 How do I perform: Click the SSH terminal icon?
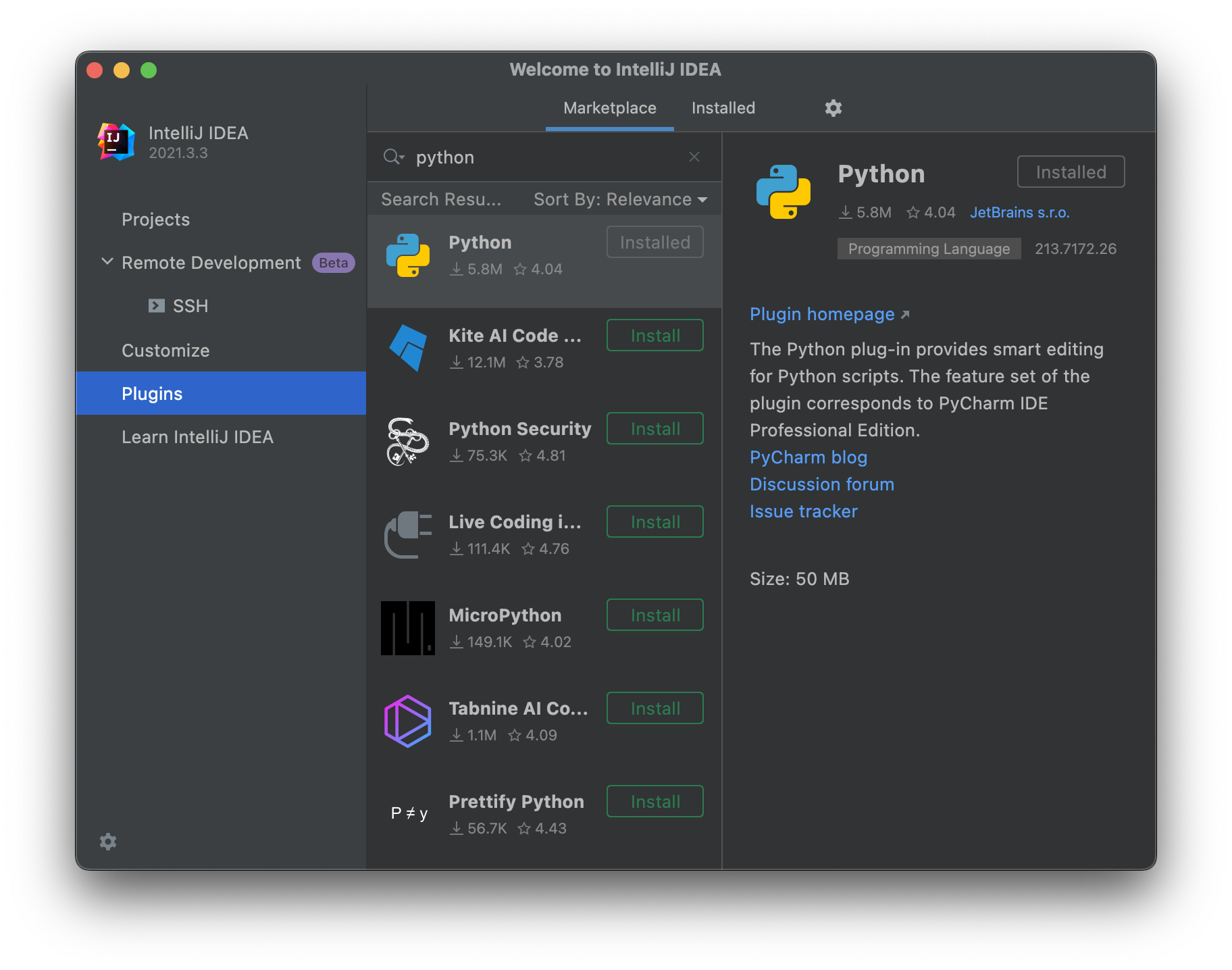(x=157, y=306)
